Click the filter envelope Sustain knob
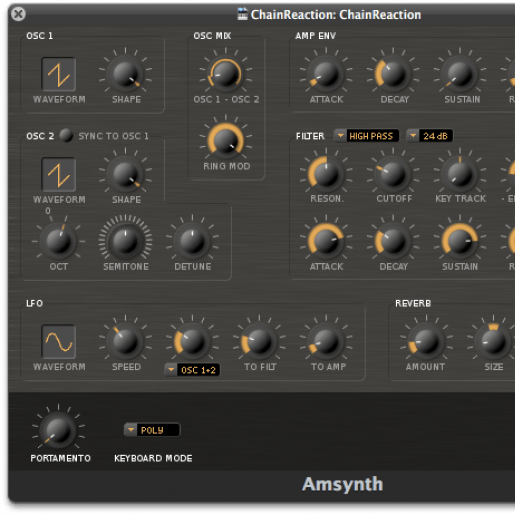 point(460,241)
